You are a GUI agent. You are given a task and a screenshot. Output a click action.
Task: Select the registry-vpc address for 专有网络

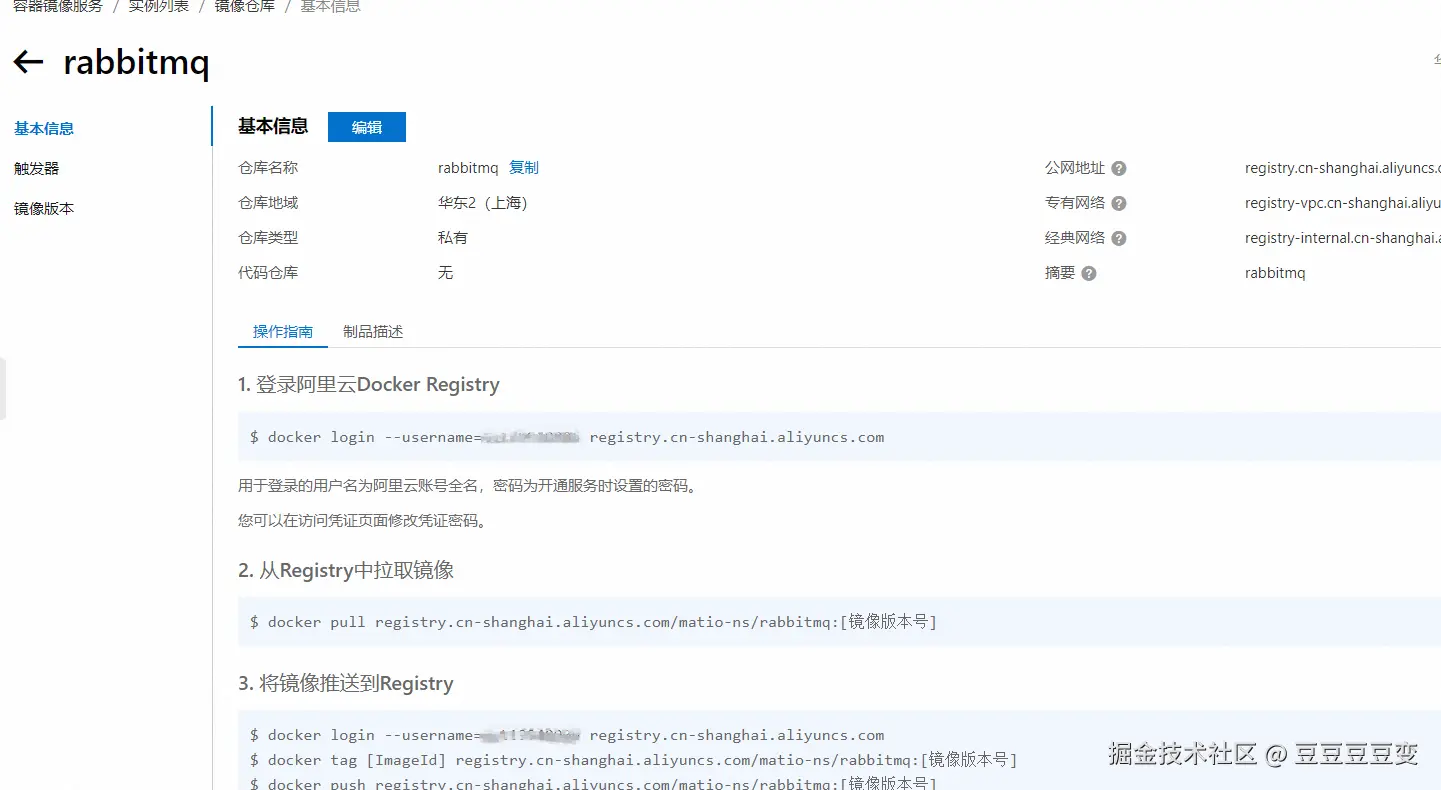tap(1343, 203)
